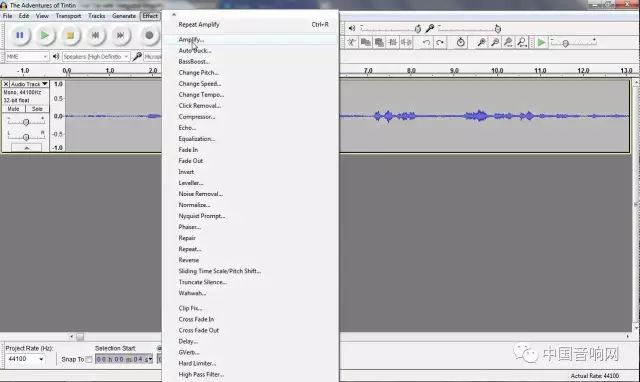
Task: Choose Amplify... effect
Action: tap(251, 40)
